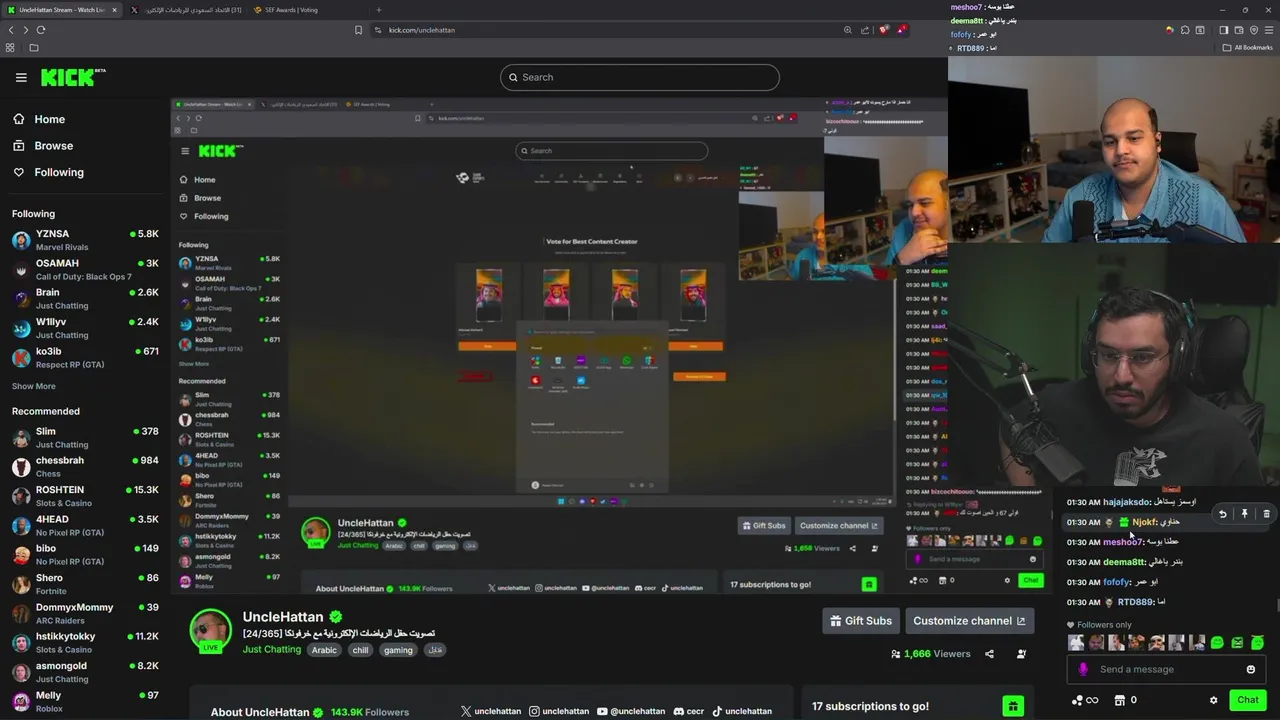The image size is (1280, 720).
Task: Click username meshoo7 in chat
Action: click(x=1122, y=542)
